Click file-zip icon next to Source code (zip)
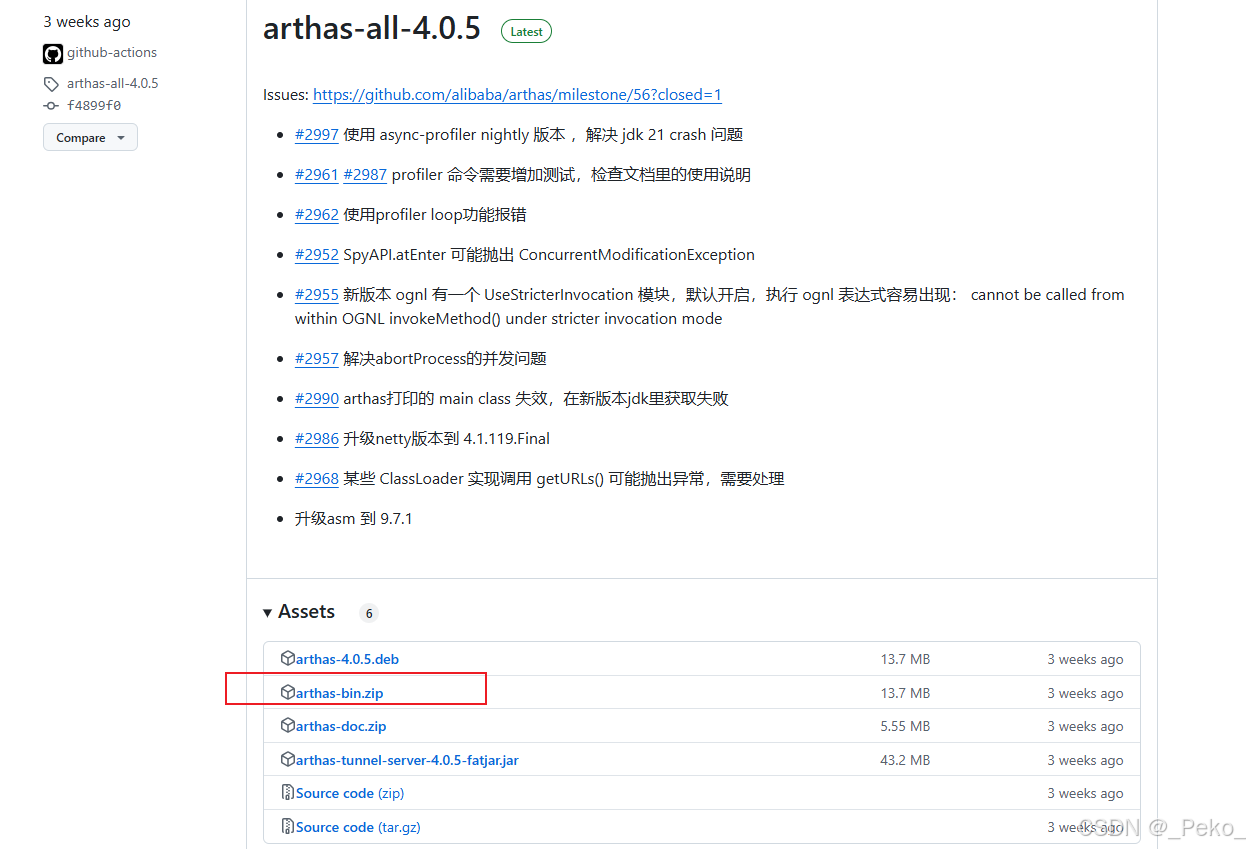The width and height of the screenshot is (1250, 849). pyautogui.click(x=288, y=793)
